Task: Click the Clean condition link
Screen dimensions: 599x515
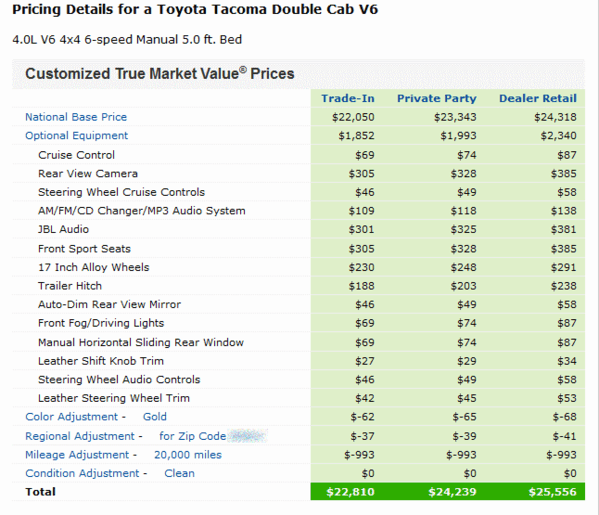Action: coord(180,473)
